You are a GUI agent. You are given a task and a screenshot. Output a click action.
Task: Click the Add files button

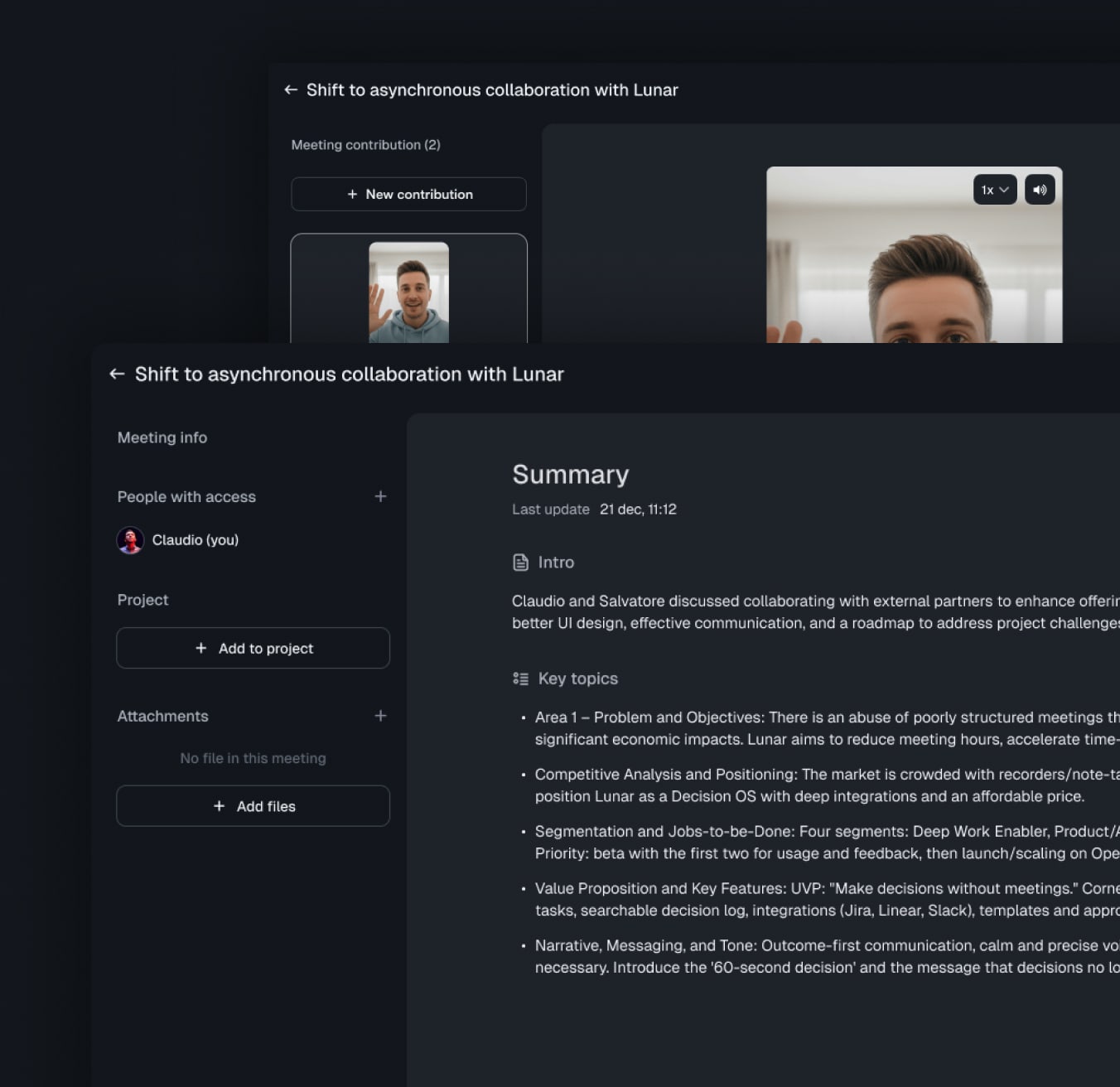[253, 806]
